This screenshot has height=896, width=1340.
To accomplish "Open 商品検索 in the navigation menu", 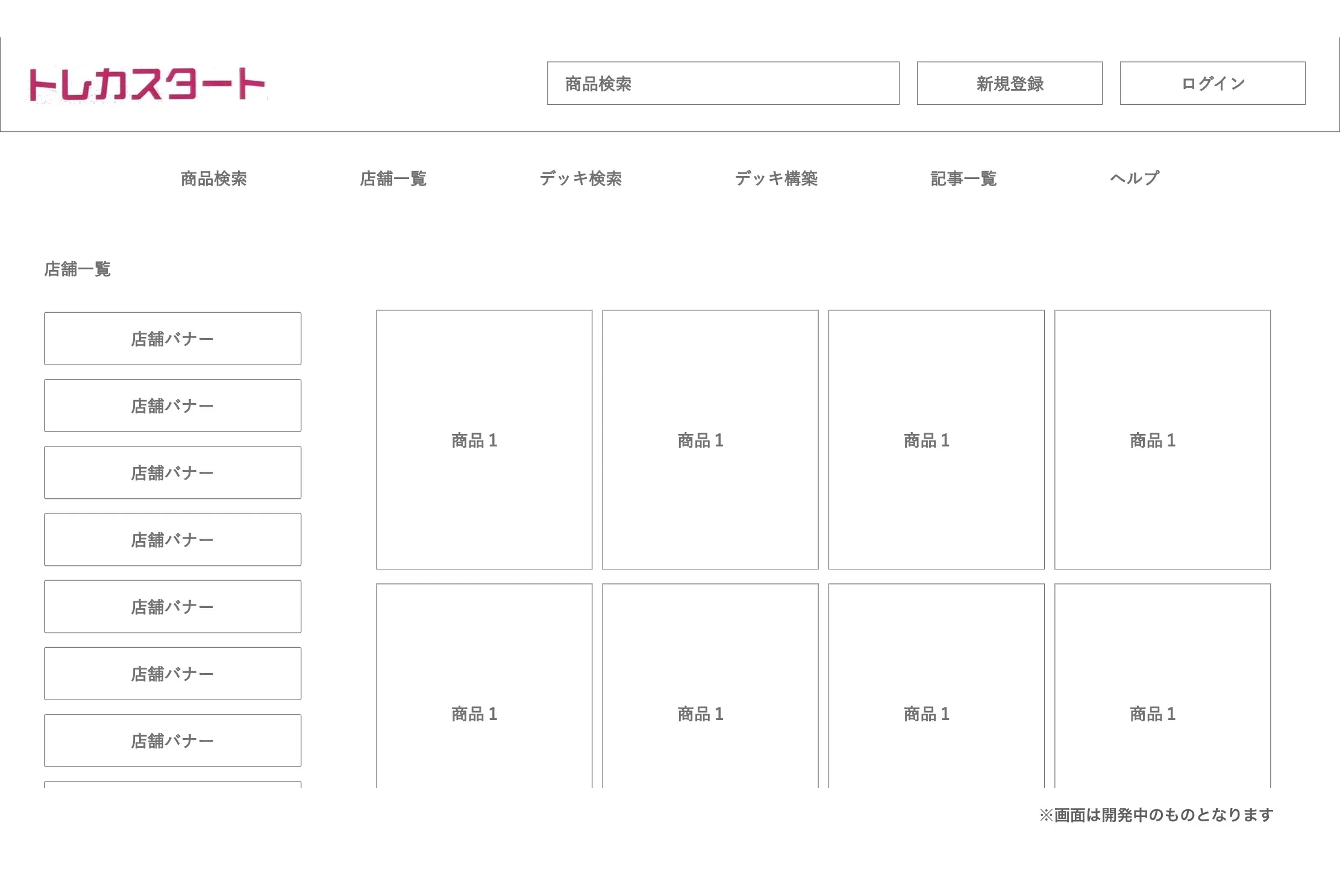I will tap(213, 178).
